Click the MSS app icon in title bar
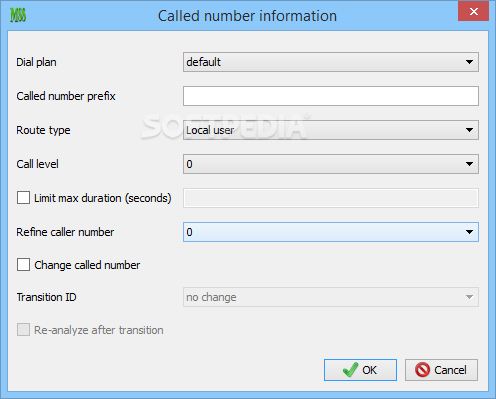 click(18, 15)
